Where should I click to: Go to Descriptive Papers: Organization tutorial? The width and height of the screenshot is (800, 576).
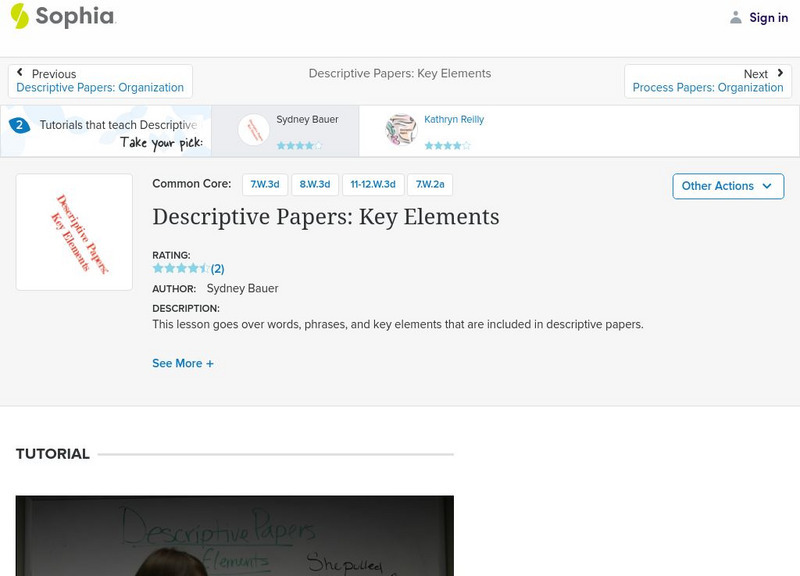click(x=100, y=88)
